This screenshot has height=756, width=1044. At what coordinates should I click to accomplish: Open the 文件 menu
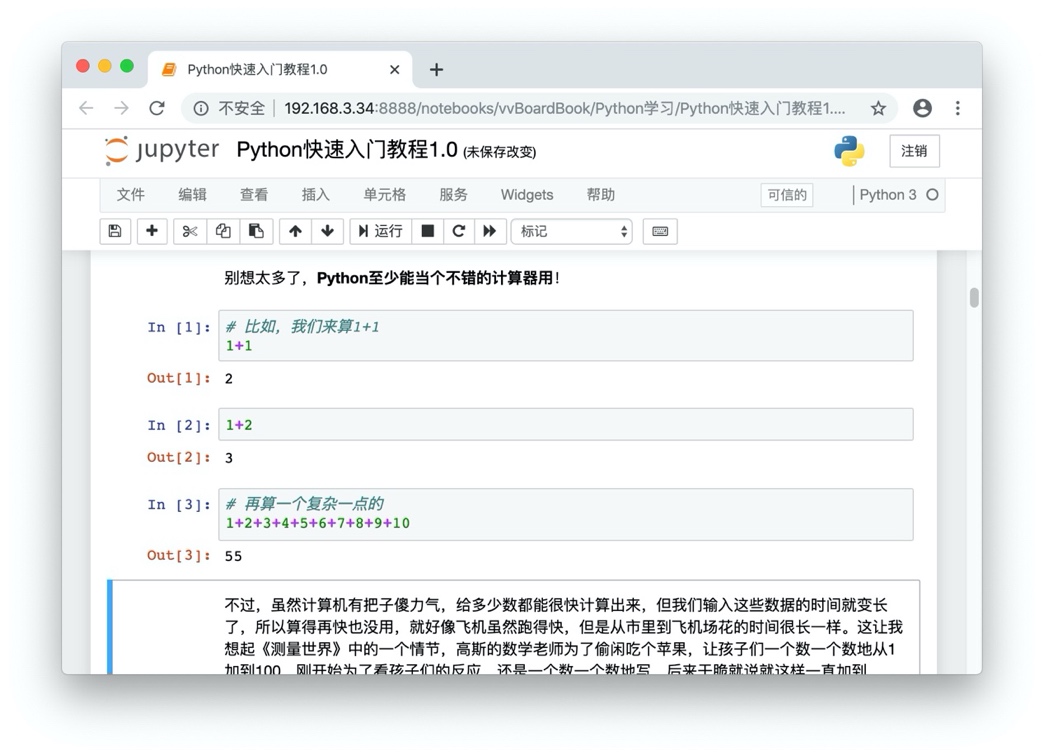(130, 194)
